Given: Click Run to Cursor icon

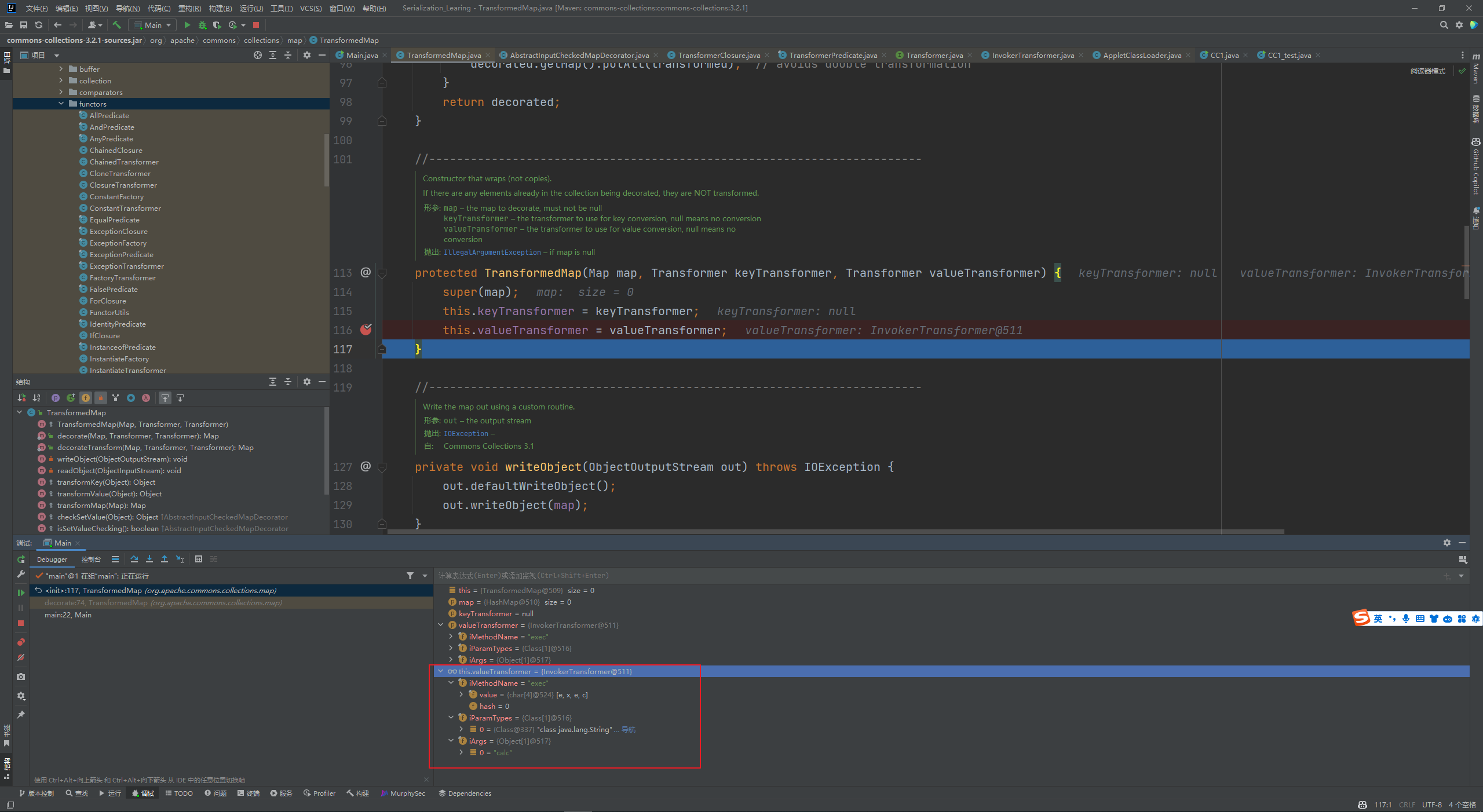Looking at the screenshot, I should pyautogui.click(x=180, y=559).
